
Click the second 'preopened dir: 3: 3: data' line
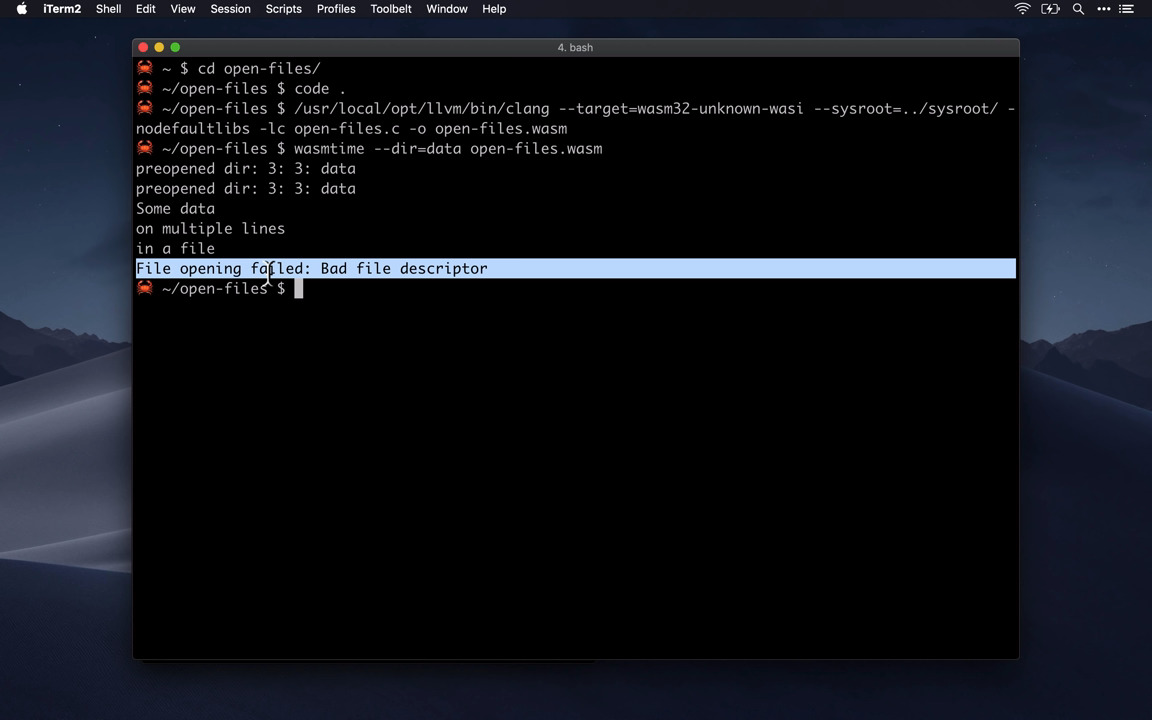pos(245,188)
